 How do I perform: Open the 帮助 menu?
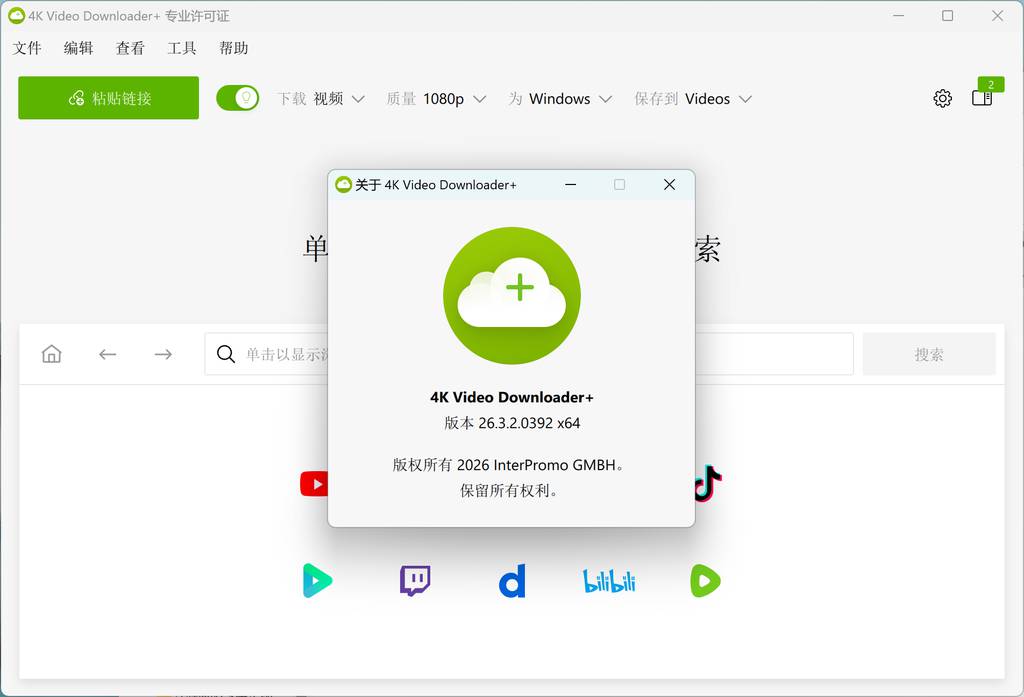(x=233, y=48)
